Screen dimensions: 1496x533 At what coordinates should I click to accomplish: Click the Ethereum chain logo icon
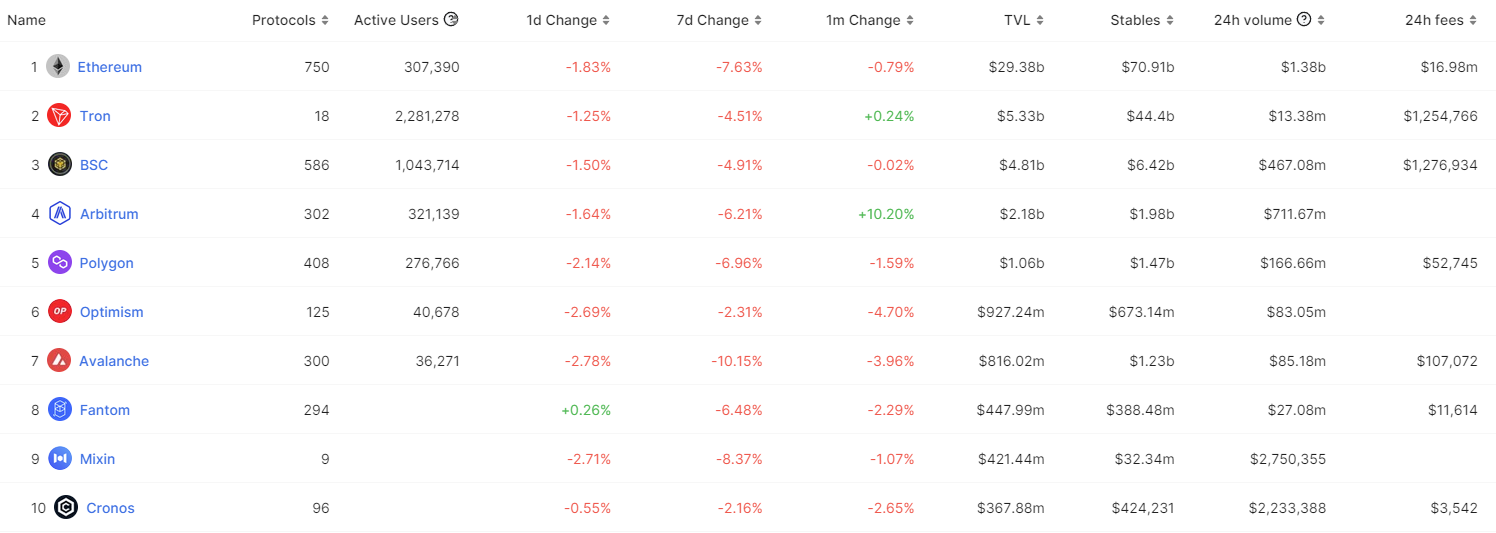point(58,67)
